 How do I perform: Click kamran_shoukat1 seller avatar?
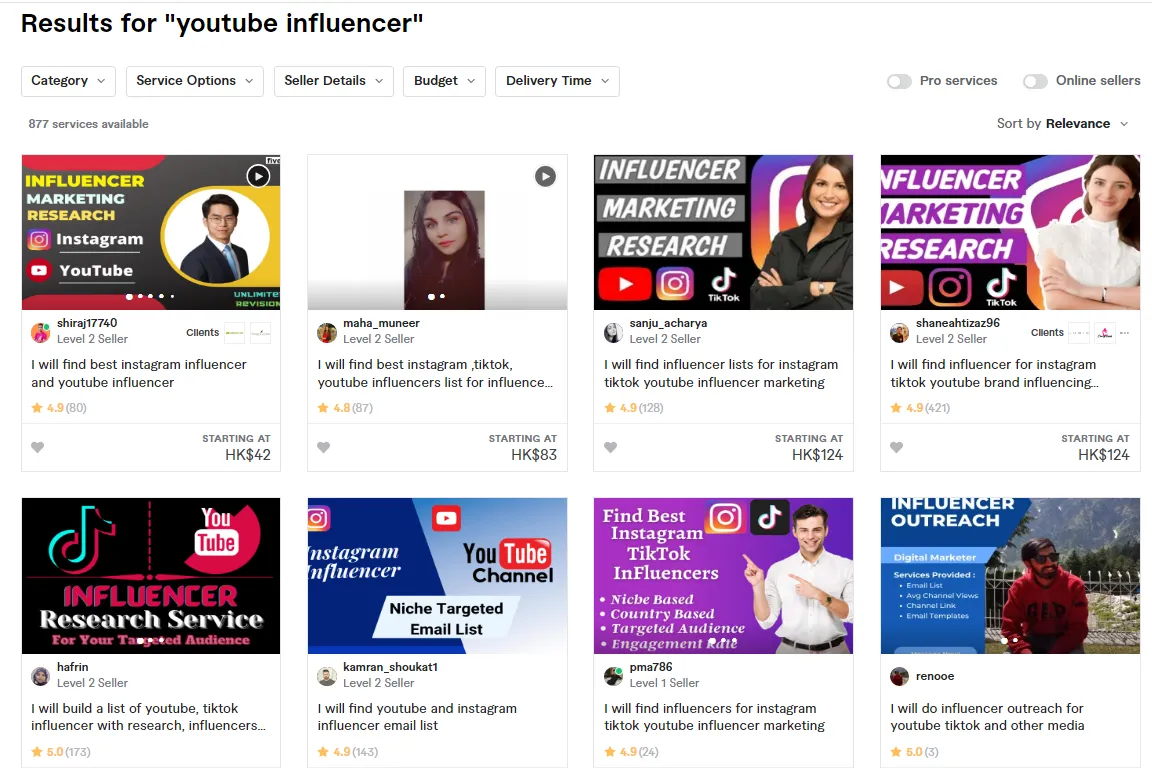pos(327,676)
